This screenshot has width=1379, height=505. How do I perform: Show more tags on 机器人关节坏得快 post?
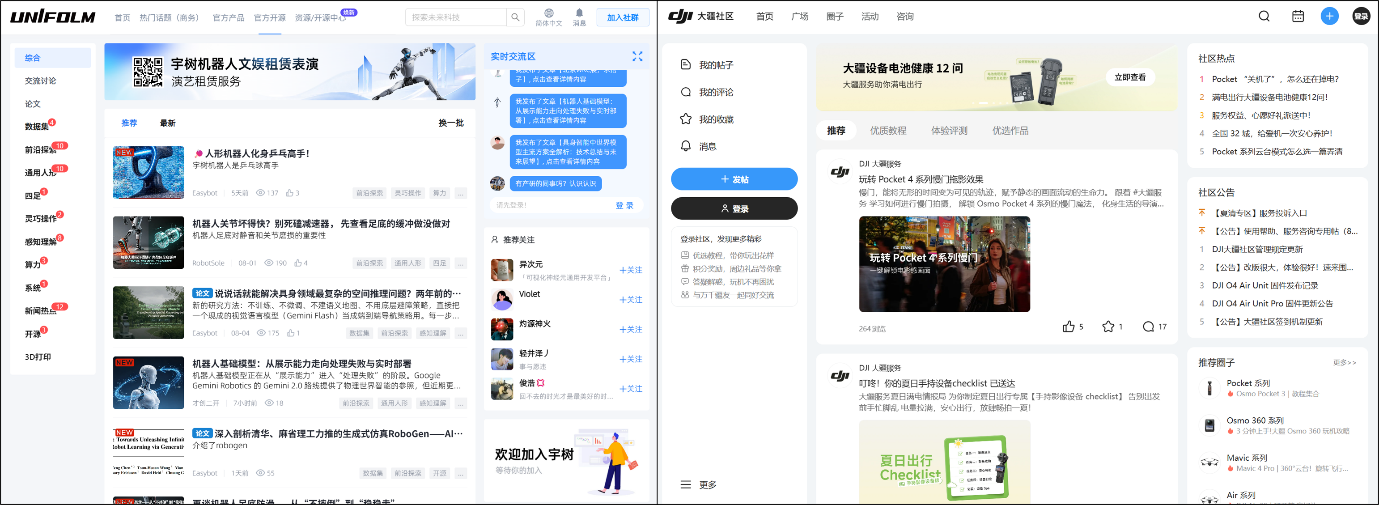tap(461, 263)
